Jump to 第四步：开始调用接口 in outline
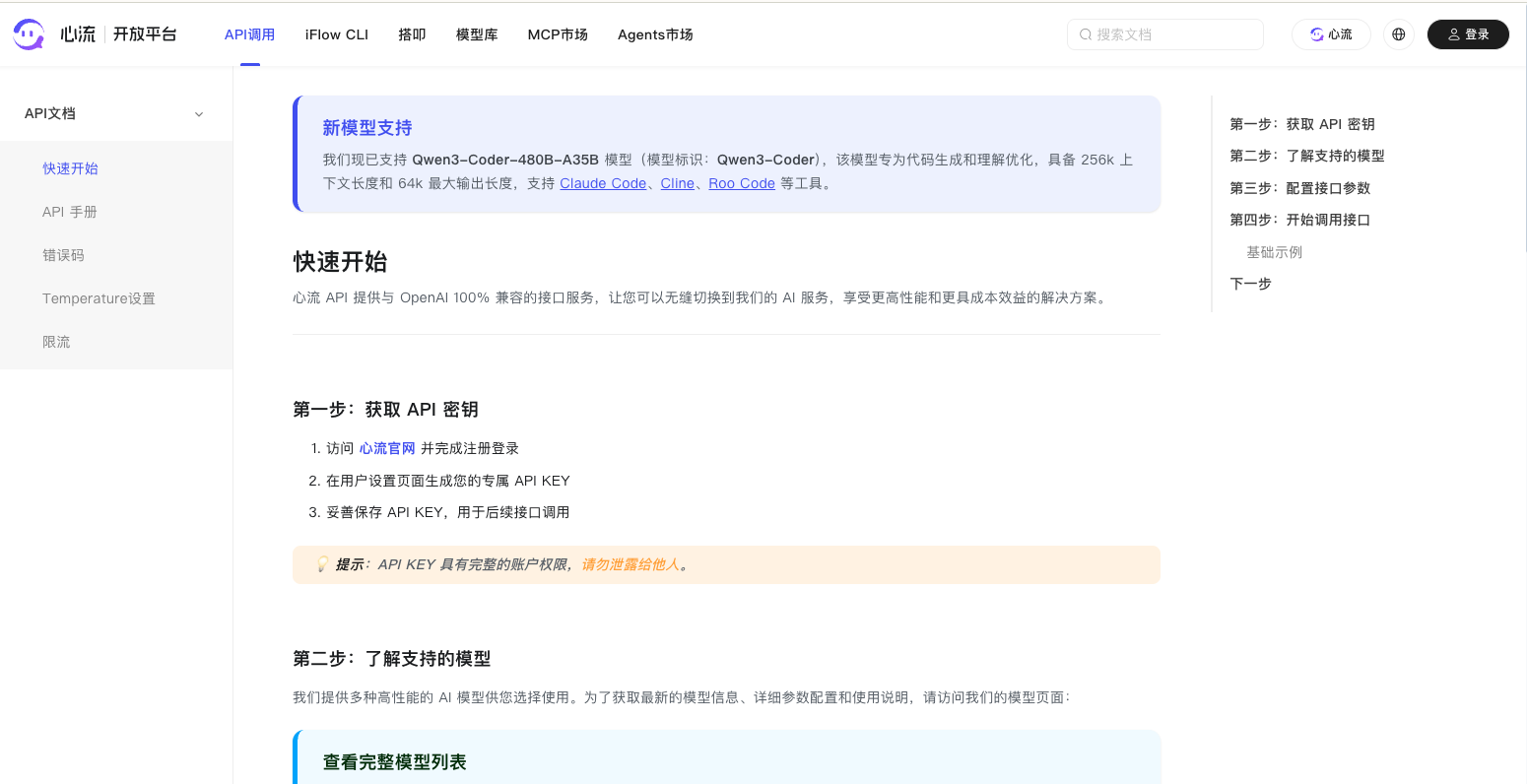The height and width of the screenshot is (784, 1527). click(1300, 220)
